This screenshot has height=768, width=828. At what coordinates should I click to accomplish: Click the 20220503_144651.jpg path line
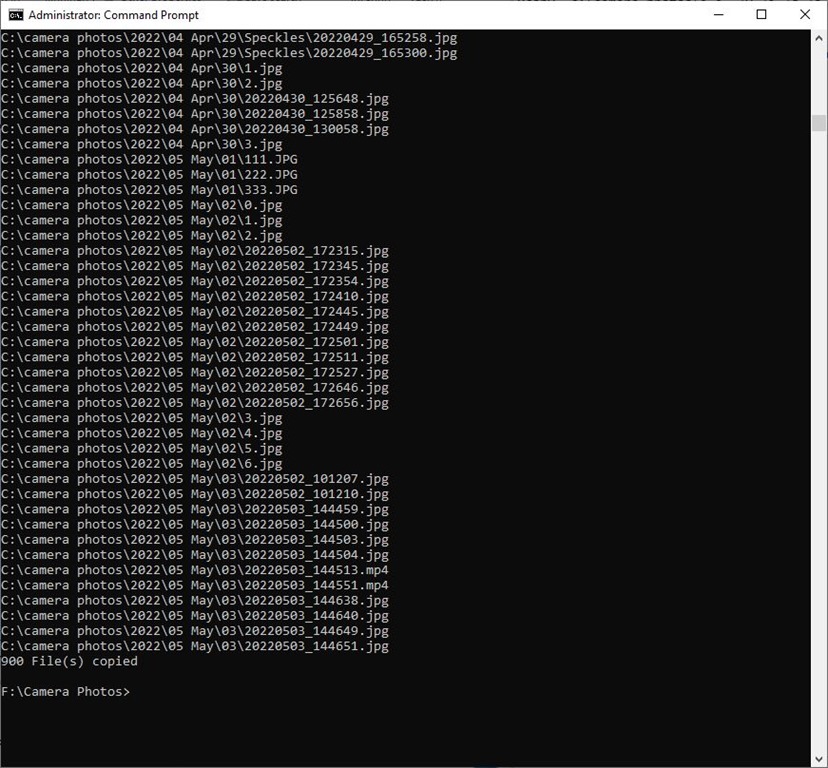point(195,646)
